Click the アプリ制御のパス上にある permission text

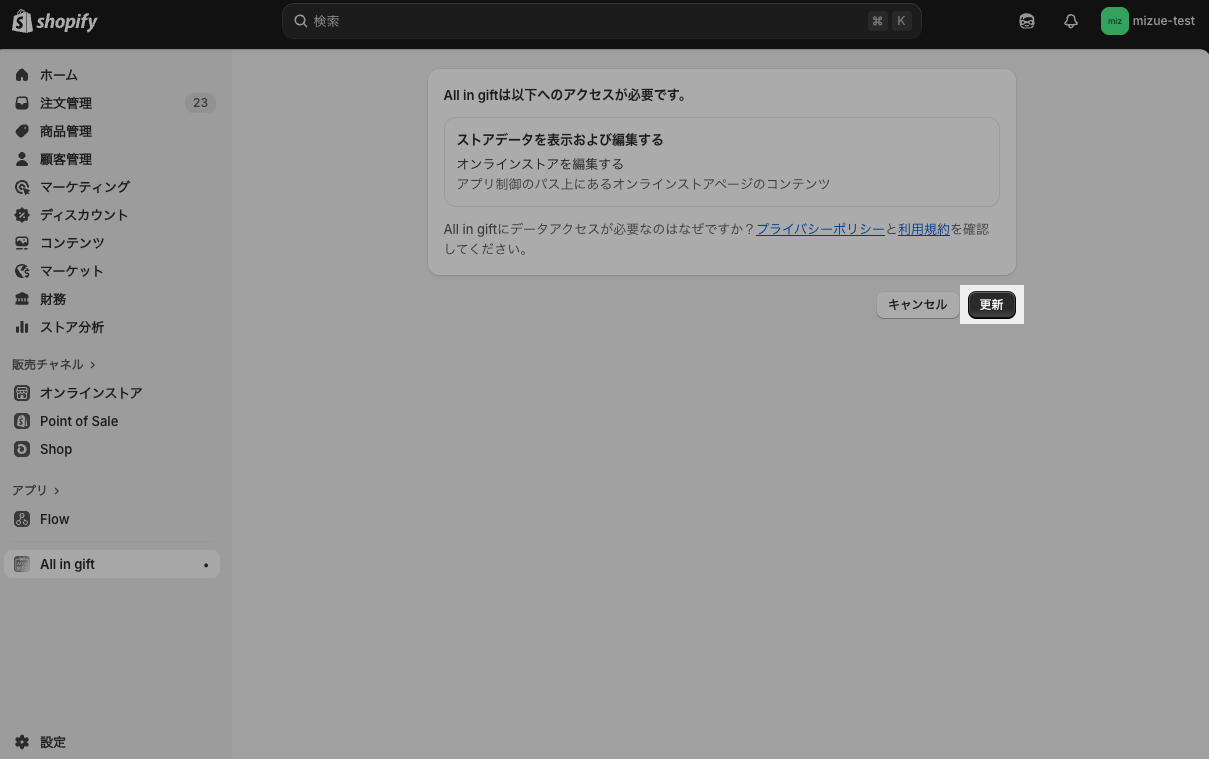[x=643, y=184]
